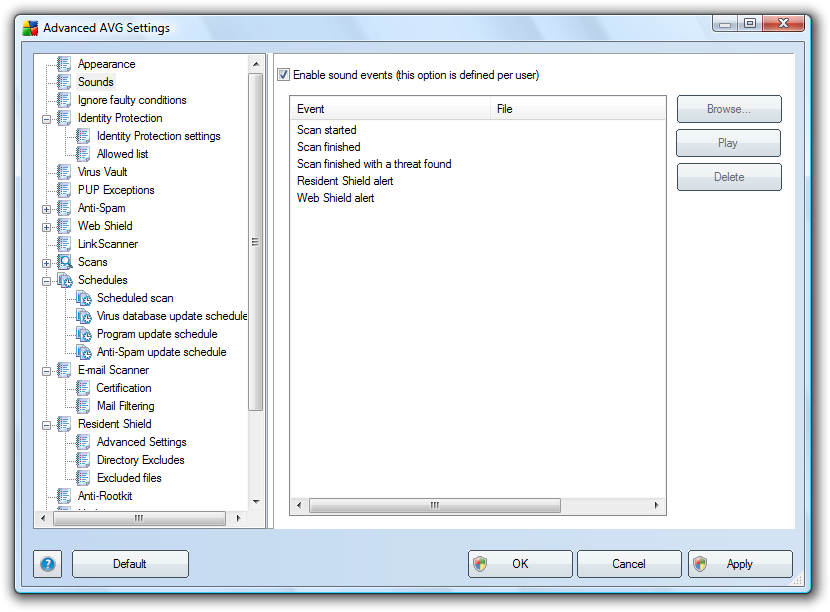Expand the Anti-Spam branch

47,209
